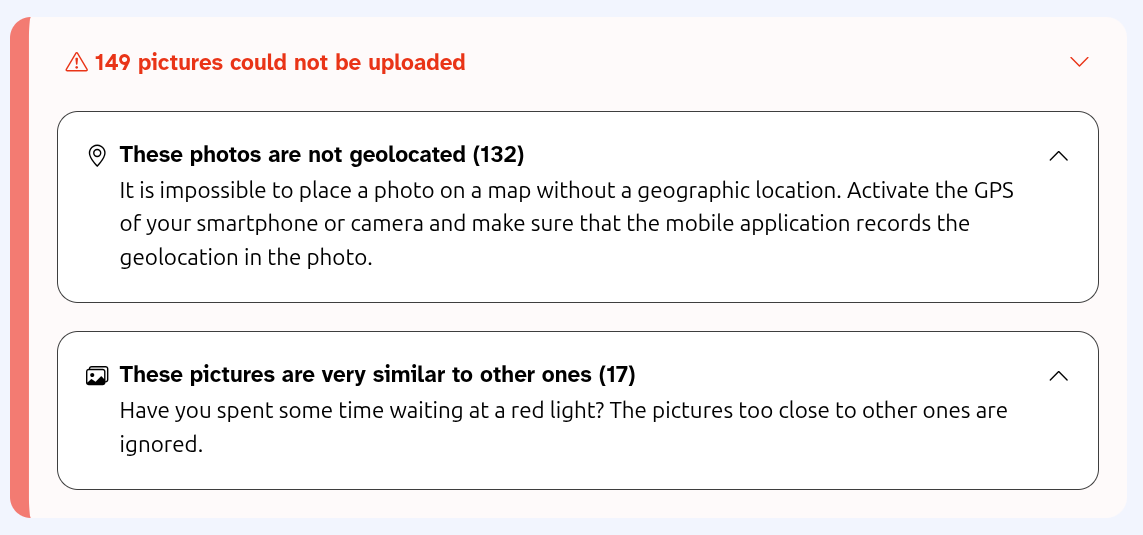Click the word 'GPS' in the geolocation description
1143x535 pixels.
click(992, 190)
